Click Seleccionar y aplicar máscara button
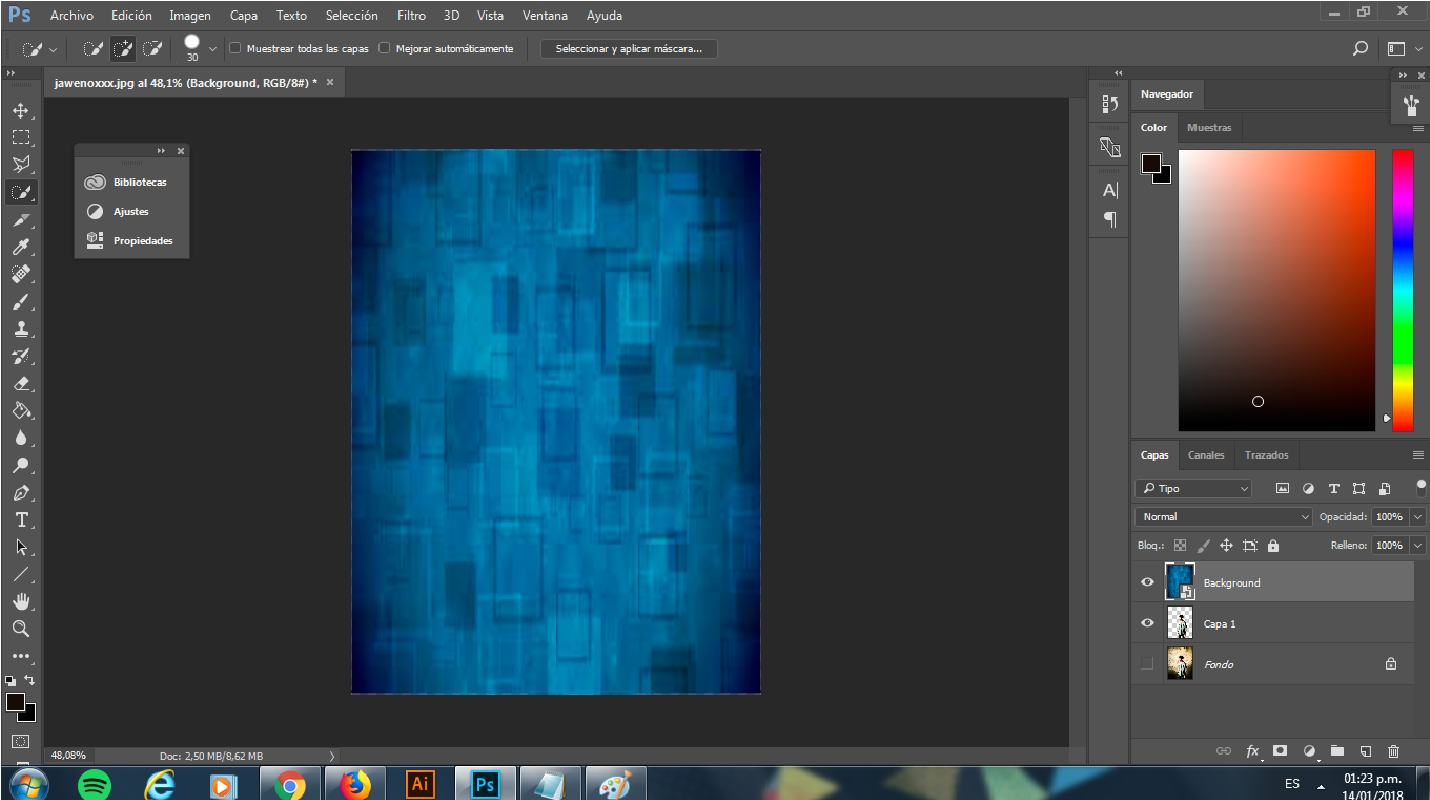The width and height of the screenshot is (1430, 800). (628, 48)
